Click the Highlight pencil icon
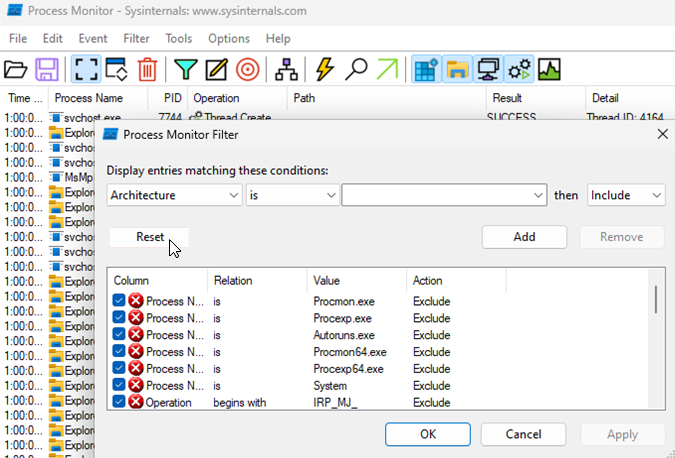 (216, 69)
